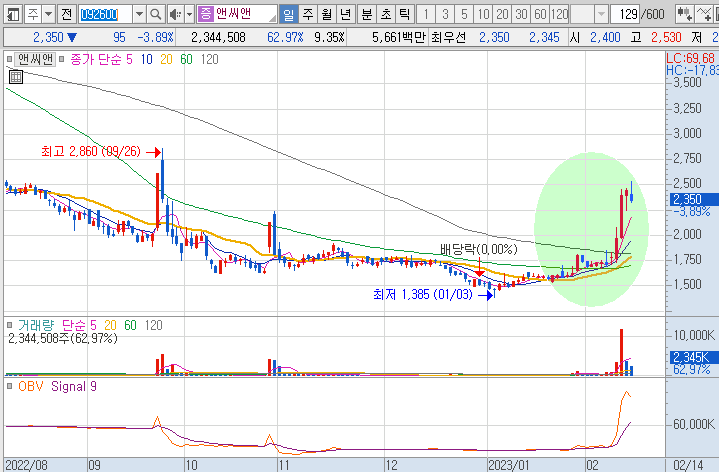Click the orange 20 volume average legend
Viewport: 719px width, 472px height.
[x=111, y=325]
